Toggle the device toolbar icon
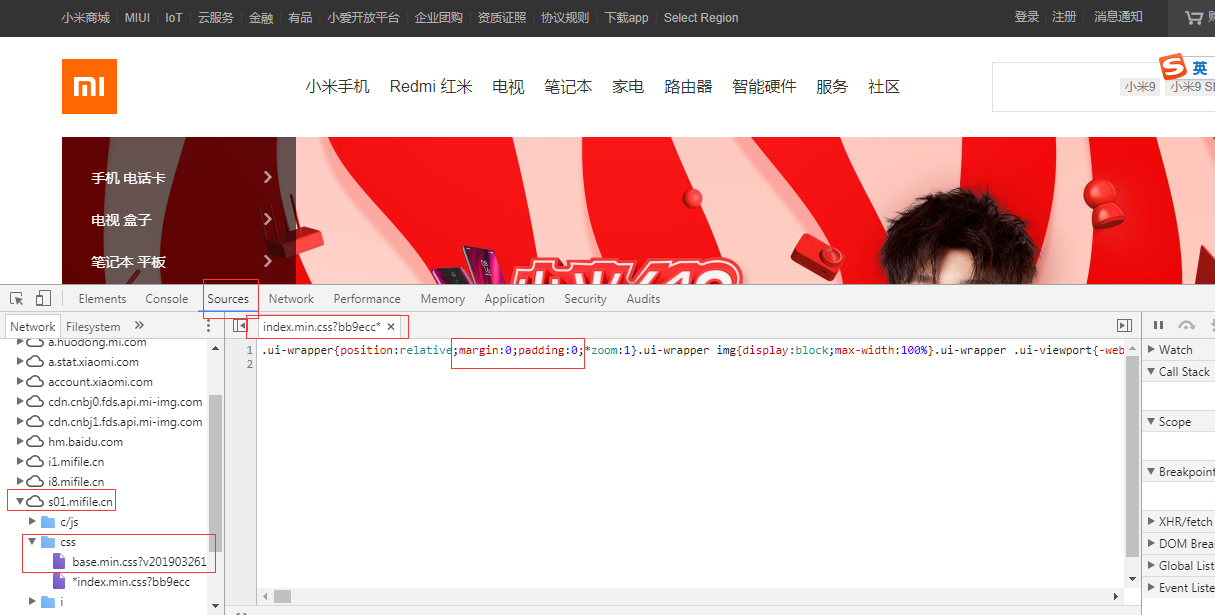The width and height of the screenshot is (1215, 615). pos(43,298)
